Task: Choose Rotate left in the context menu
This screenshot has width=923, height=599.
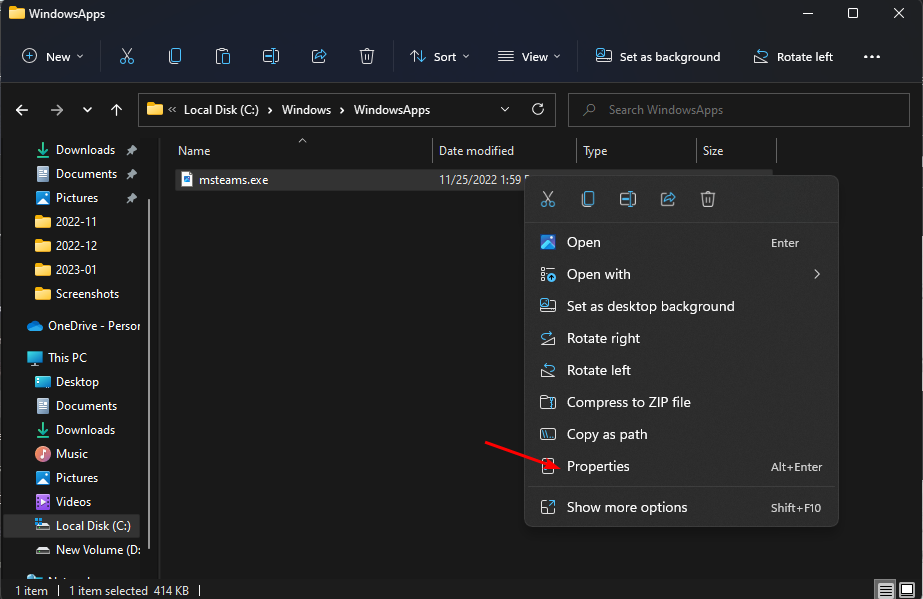Action: 681,370
